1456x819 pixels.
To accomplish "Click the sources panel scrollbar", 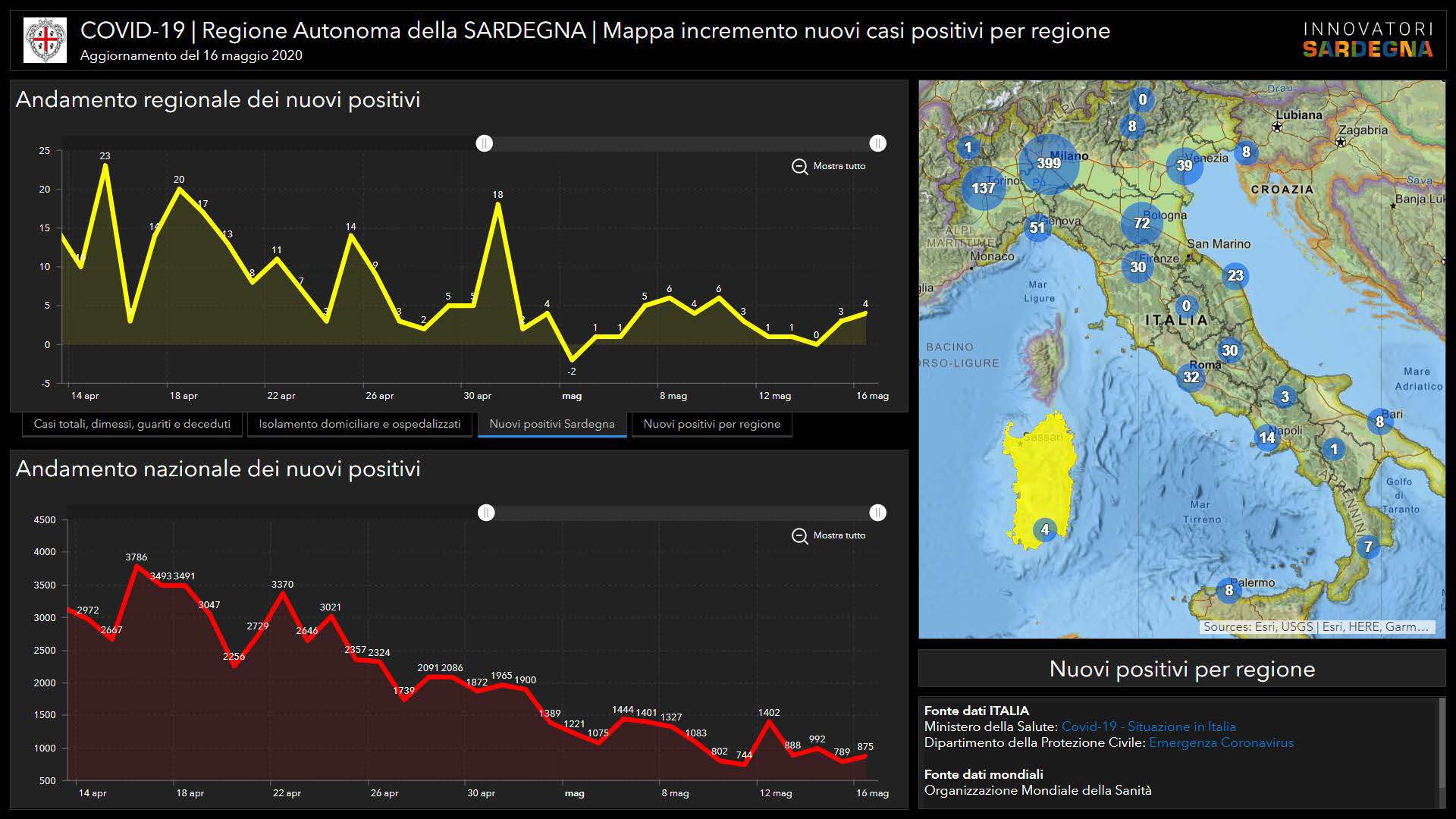I will pyautogui.click(x=1442, y=743).
